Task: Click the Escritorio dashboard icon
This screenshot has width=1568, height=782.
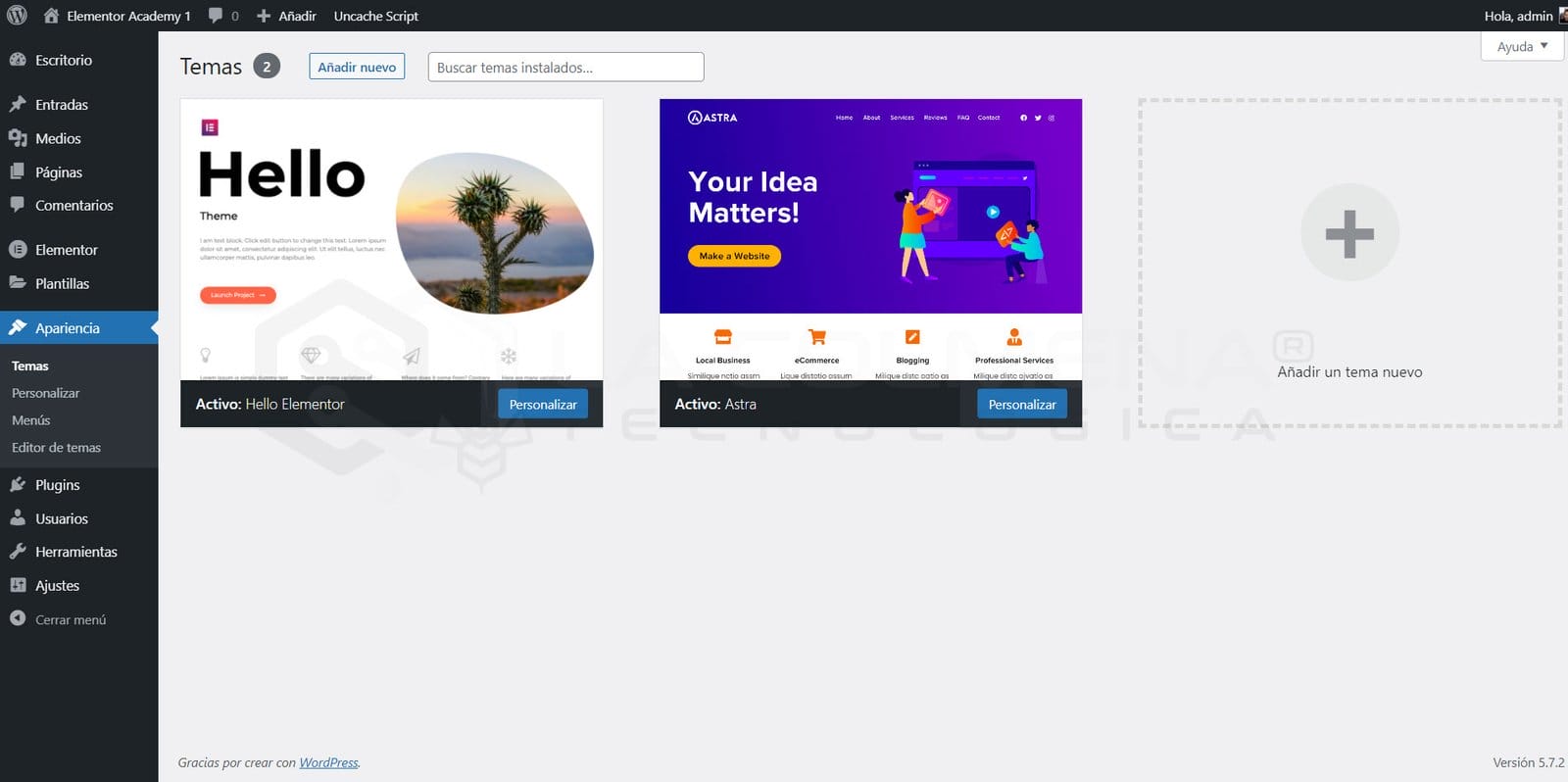Action: point(18,60)
